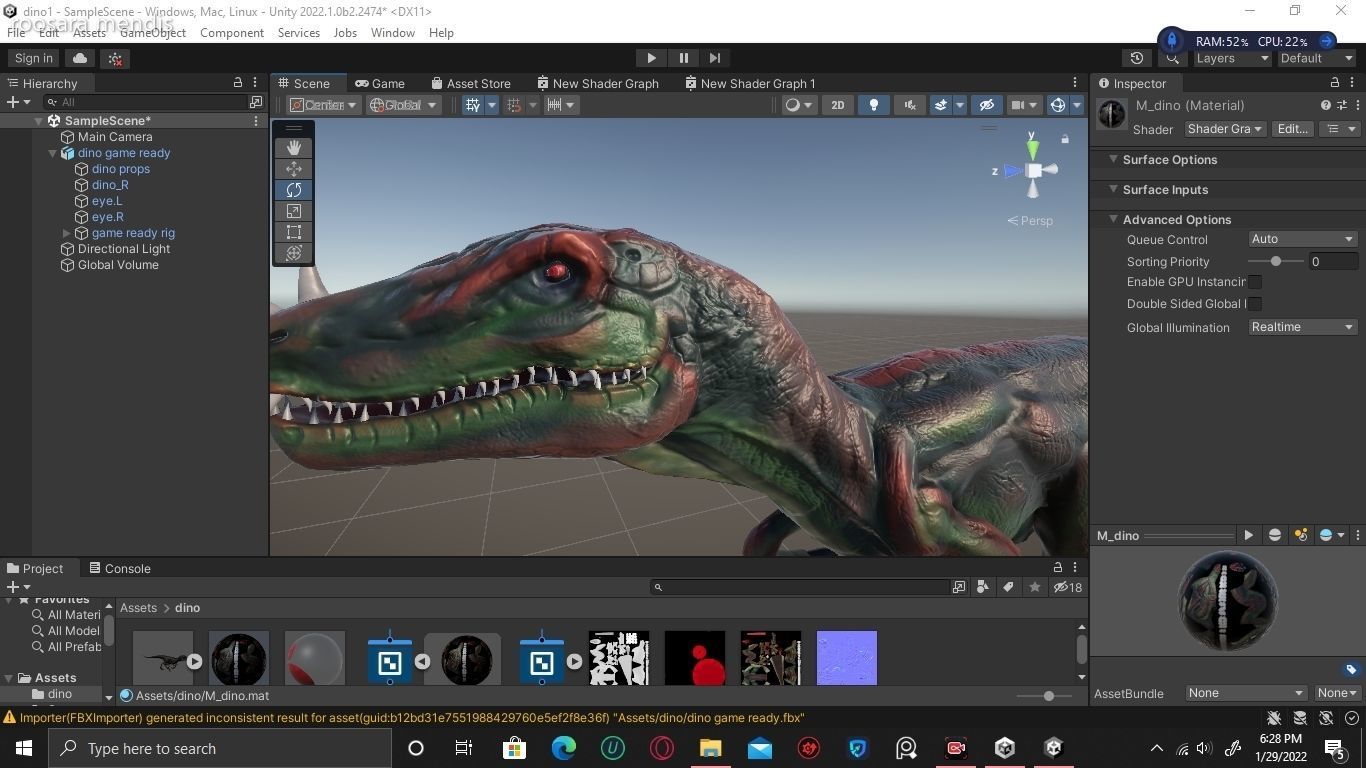Toggle scene audio mute

(x=910, y=104)
